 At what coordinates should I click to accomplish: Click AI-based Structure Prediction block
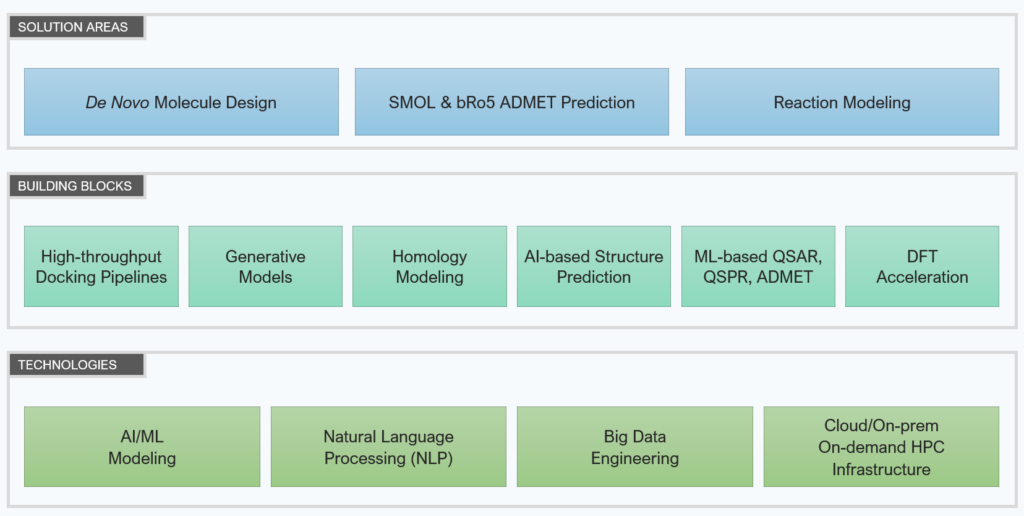tap(593, 266)
